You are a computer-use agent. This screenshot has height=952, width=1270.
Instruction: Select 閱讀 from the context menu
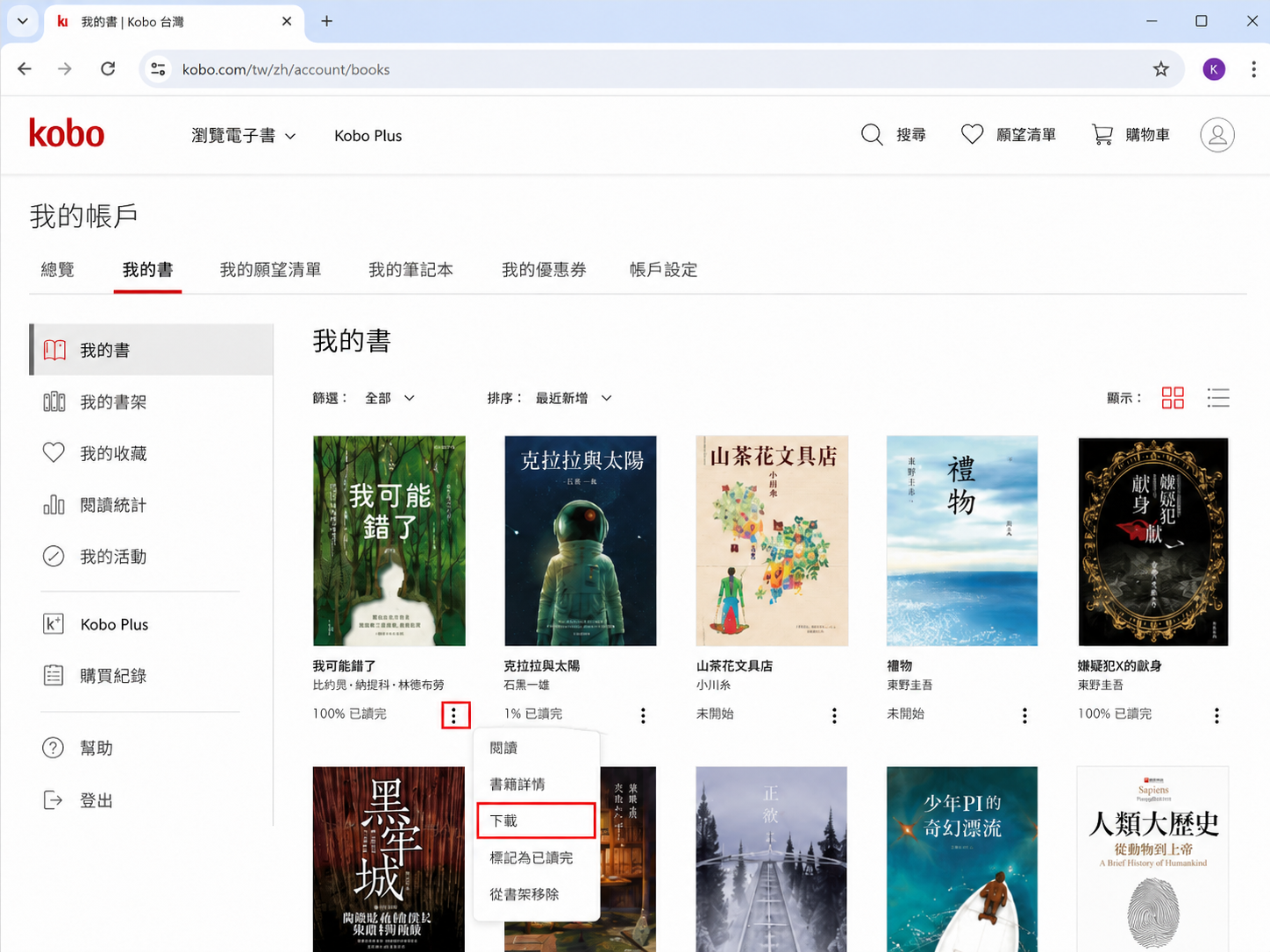(x=536, y=748)
